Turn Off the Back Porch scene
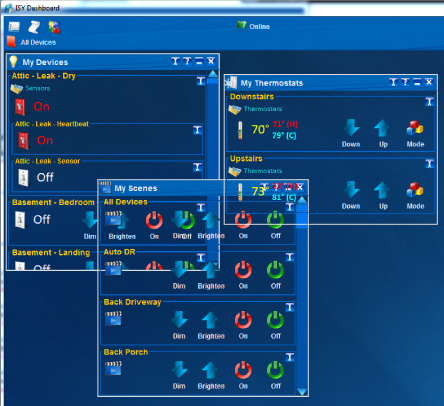The width and height of the screenshot is (444, 406). click(x=275, y=370)
